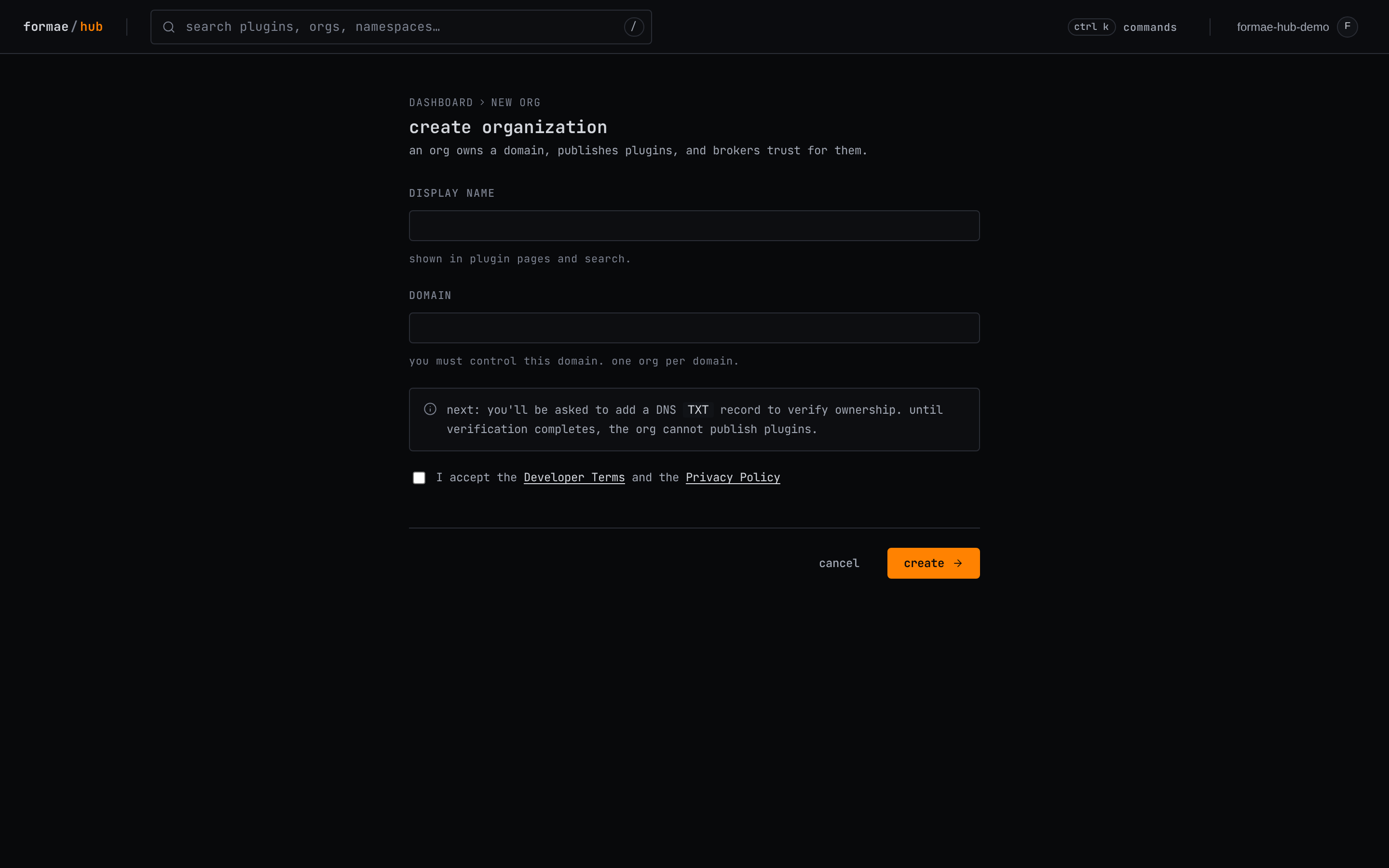
Task: Click 'you must control this domain' hint
Action: point(573,361)
